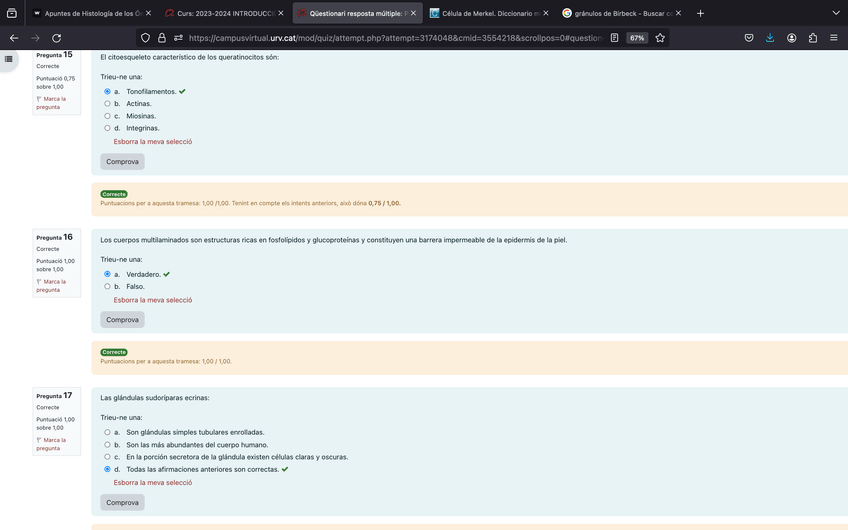Open the quiz side drawer icon
This screenshot has height=530, width=848.
pos(9,59)
